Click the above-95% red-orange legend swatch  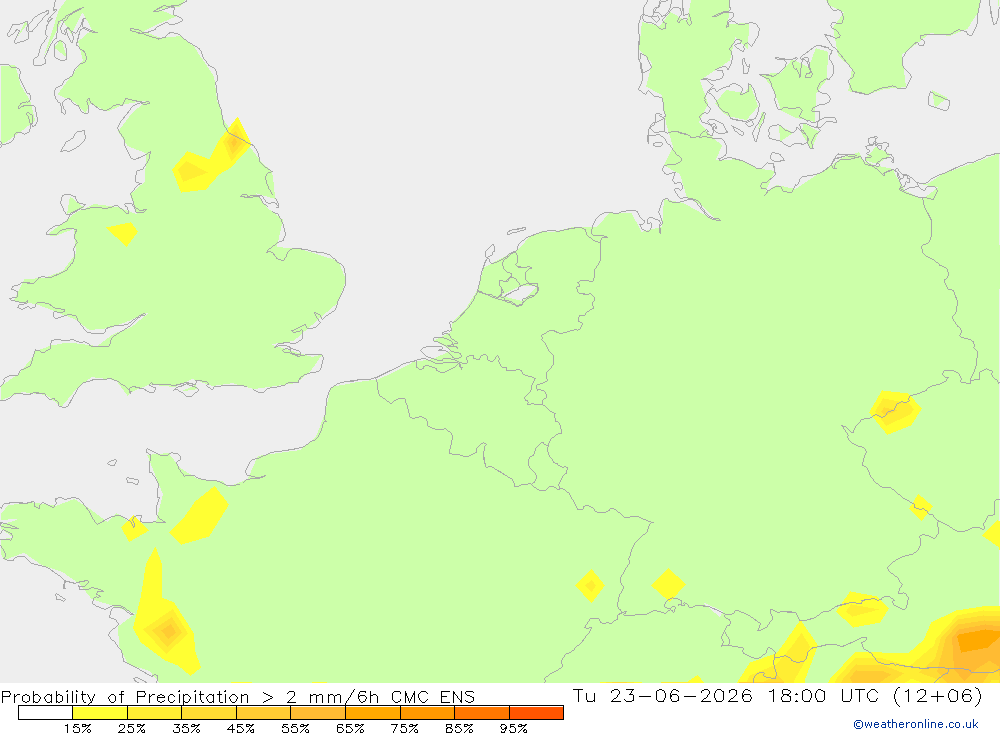pyautogui.click(x=536, y=713)
